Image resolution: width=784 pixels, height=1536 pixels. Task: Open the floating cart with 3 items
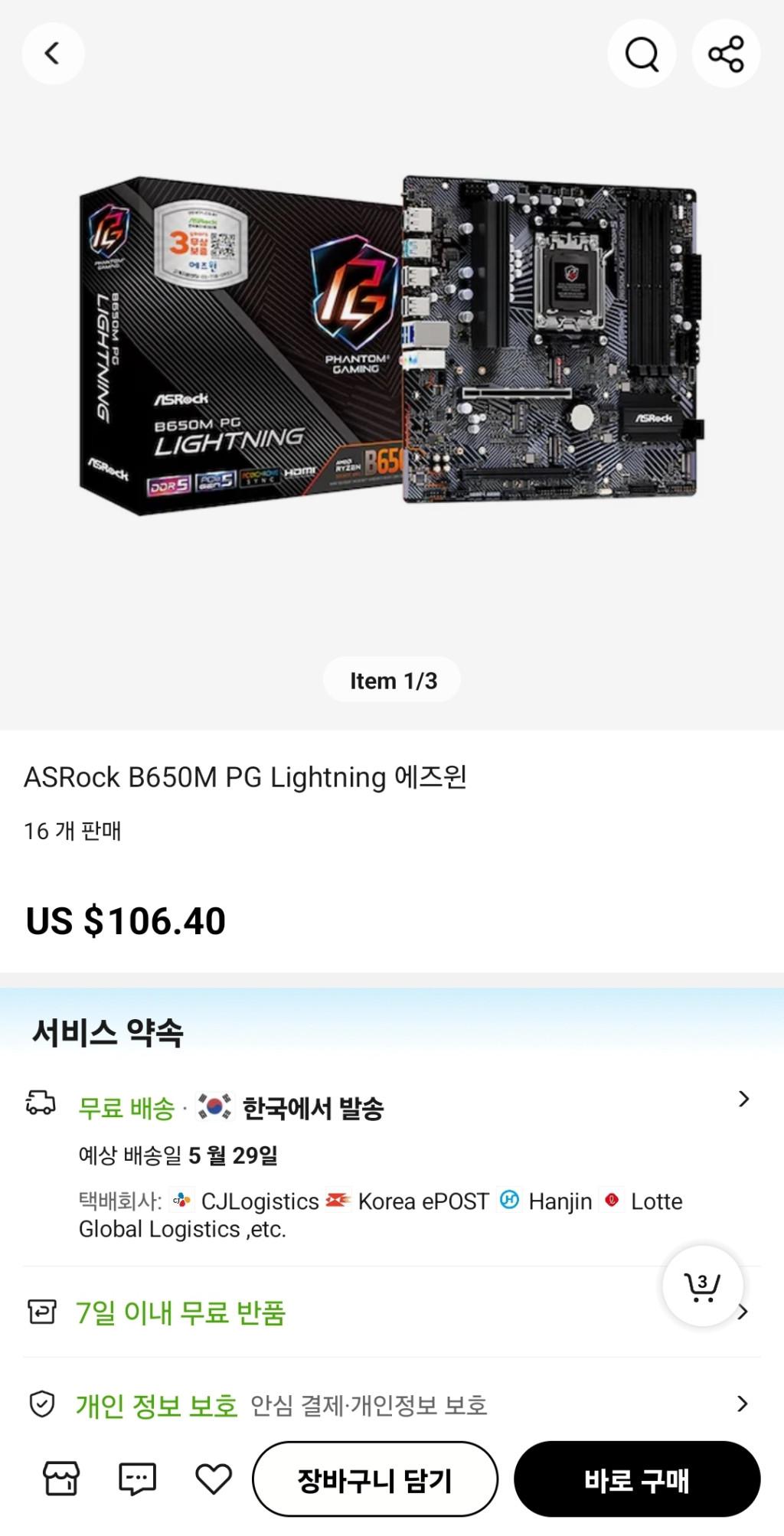point(702,1286)
